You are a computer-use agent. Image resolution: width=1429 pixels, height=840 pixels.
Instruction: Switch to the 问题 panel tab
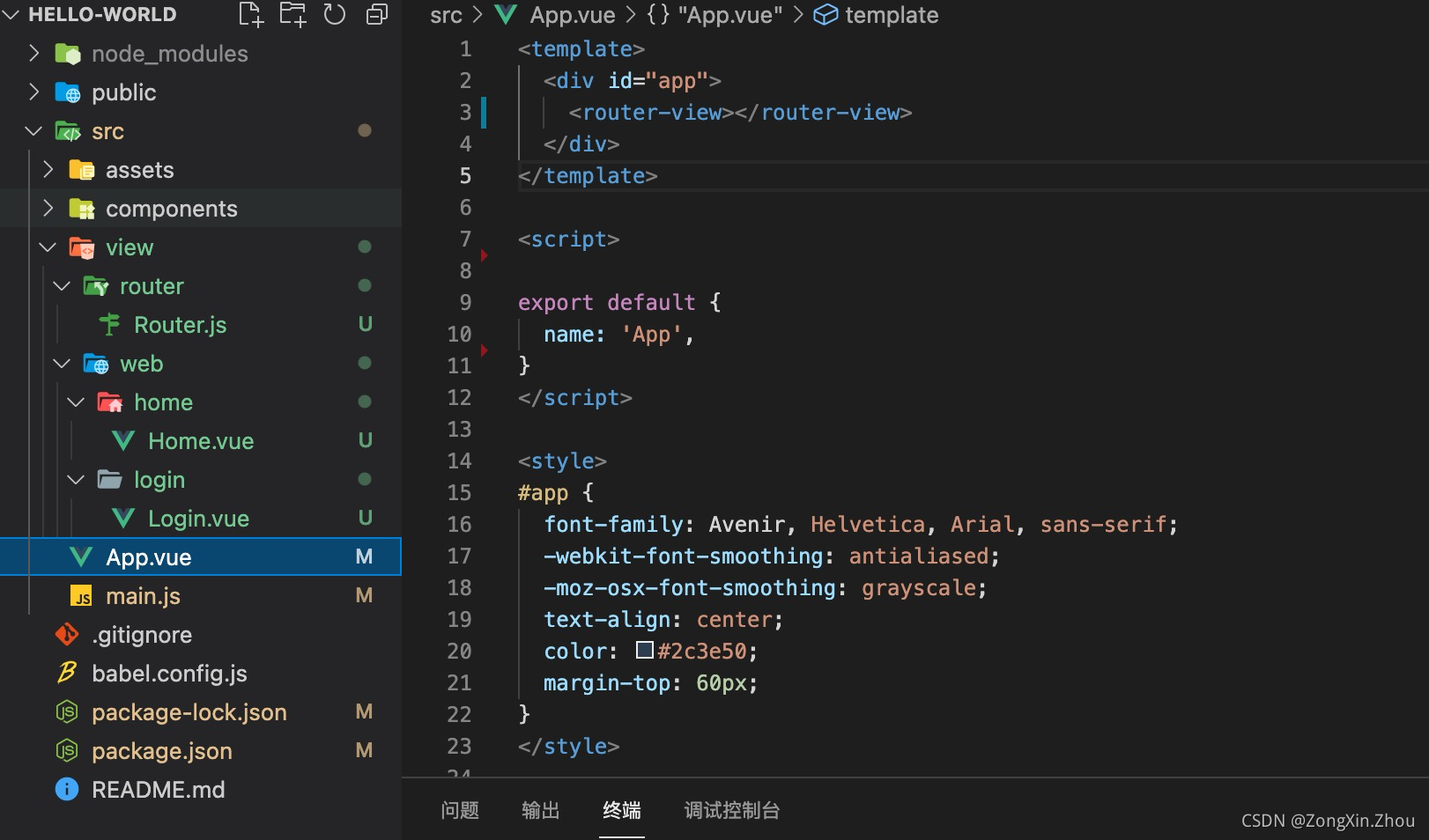click(460, 810)
